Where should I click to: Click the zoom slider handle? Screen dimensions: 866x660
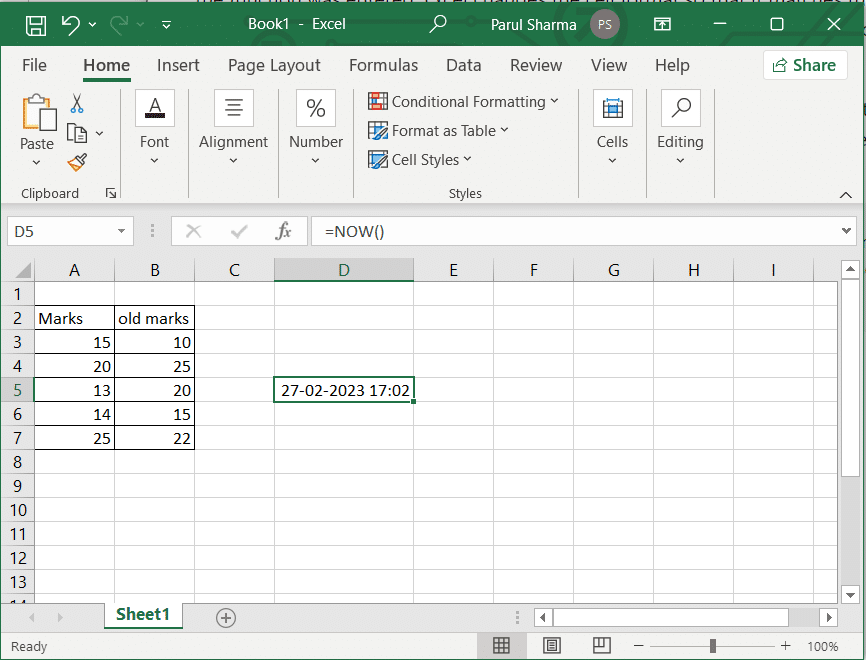pyautogui.click(x=712, y=646)
